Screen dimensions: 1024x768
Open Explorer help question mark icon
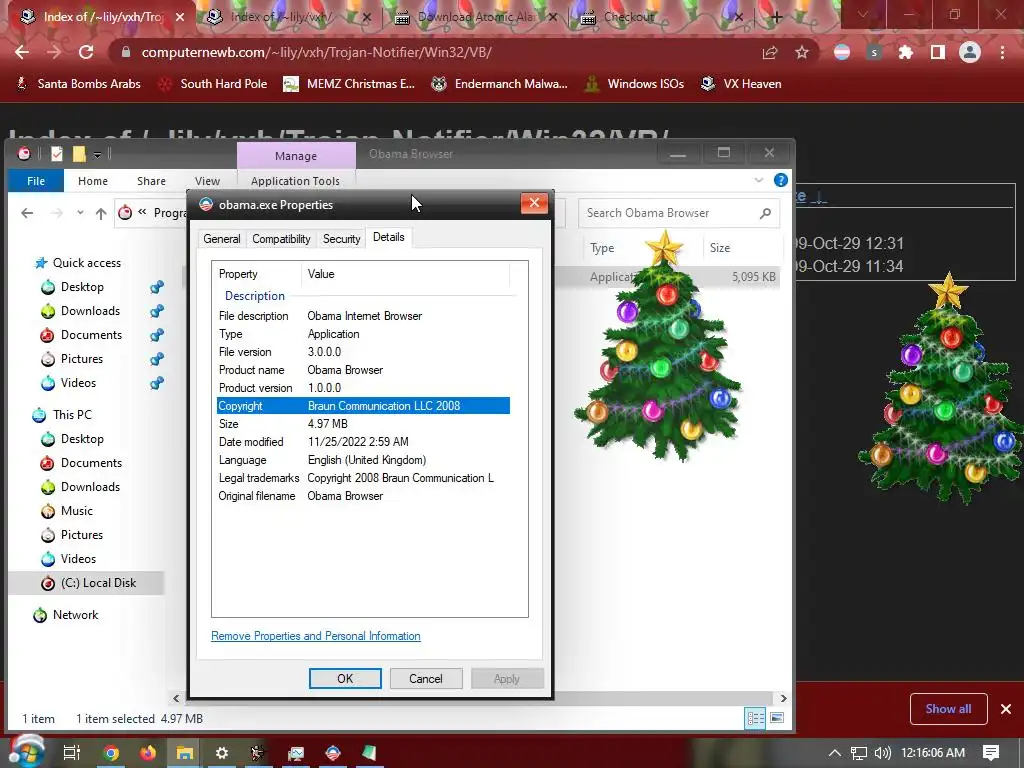tap(780, 180)
